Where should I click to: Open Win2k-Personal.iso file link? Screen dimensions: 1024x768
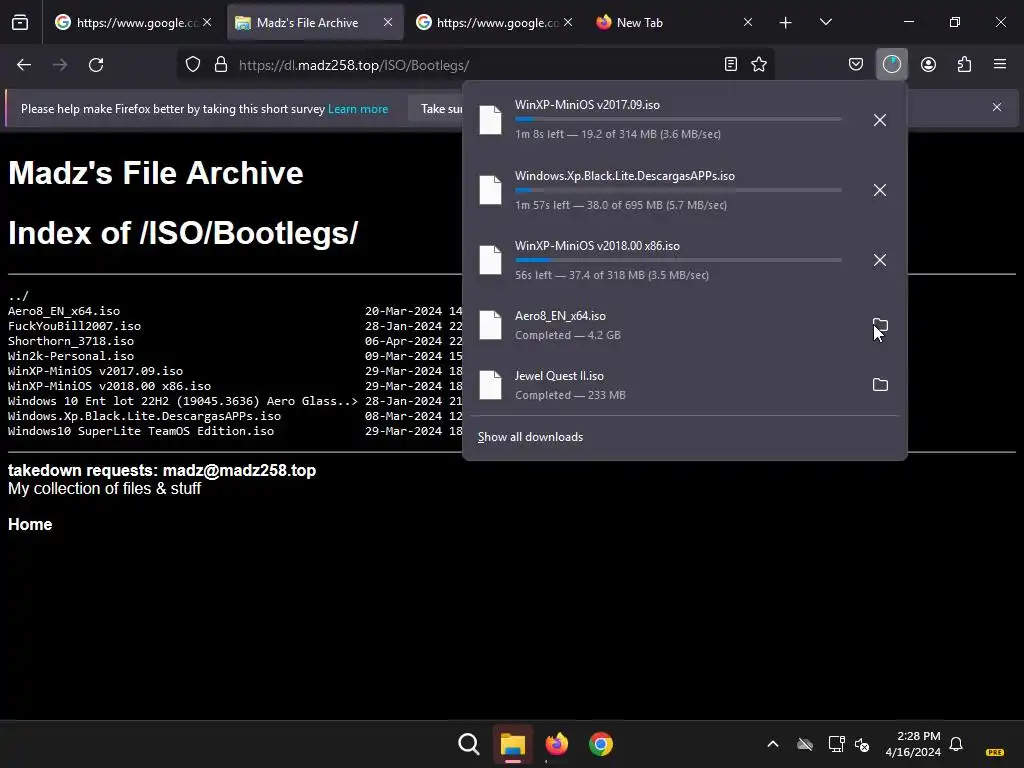pos(71,356)
